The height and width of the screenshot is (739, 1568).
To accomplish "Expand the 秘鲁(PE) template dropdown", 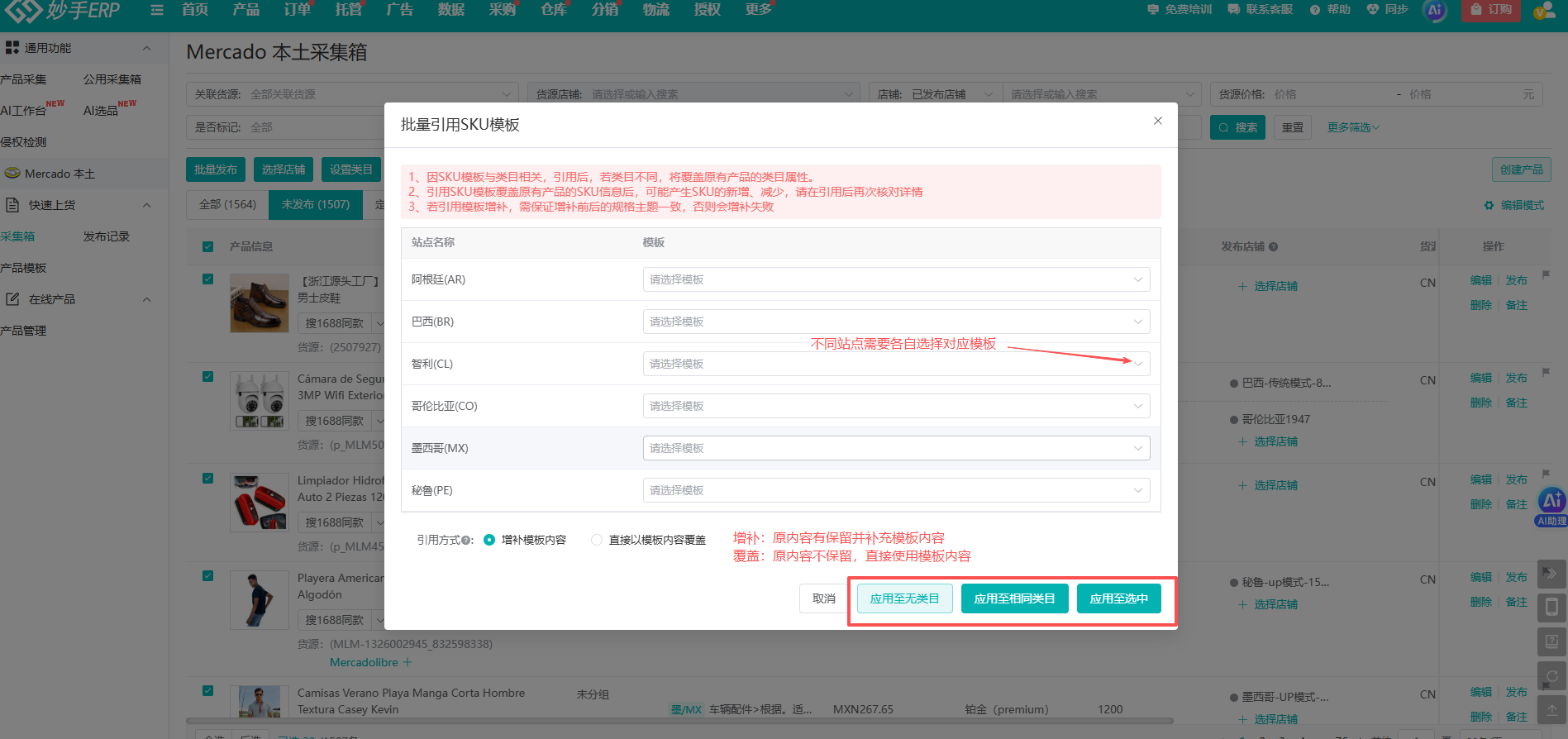I will (896, 490).
